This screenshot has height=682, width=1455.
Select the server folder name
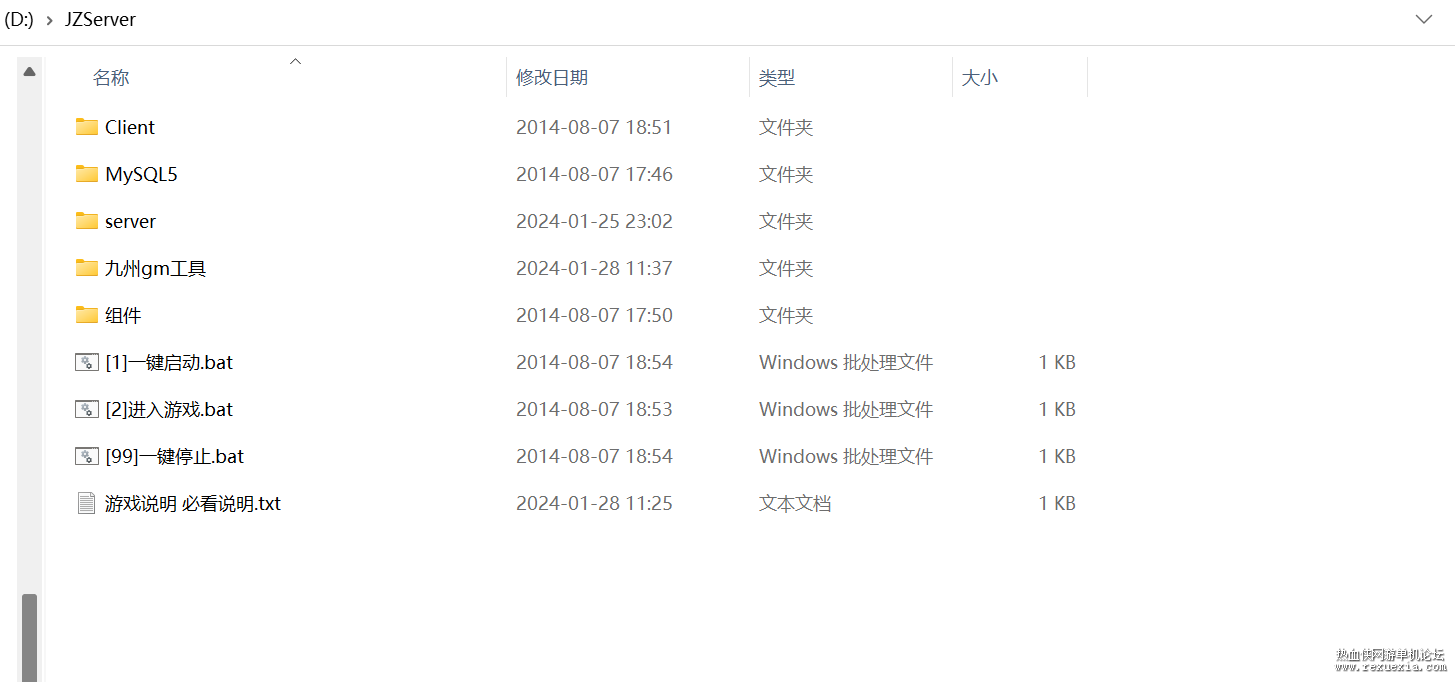pyautogui.click(x=130, y=221)
